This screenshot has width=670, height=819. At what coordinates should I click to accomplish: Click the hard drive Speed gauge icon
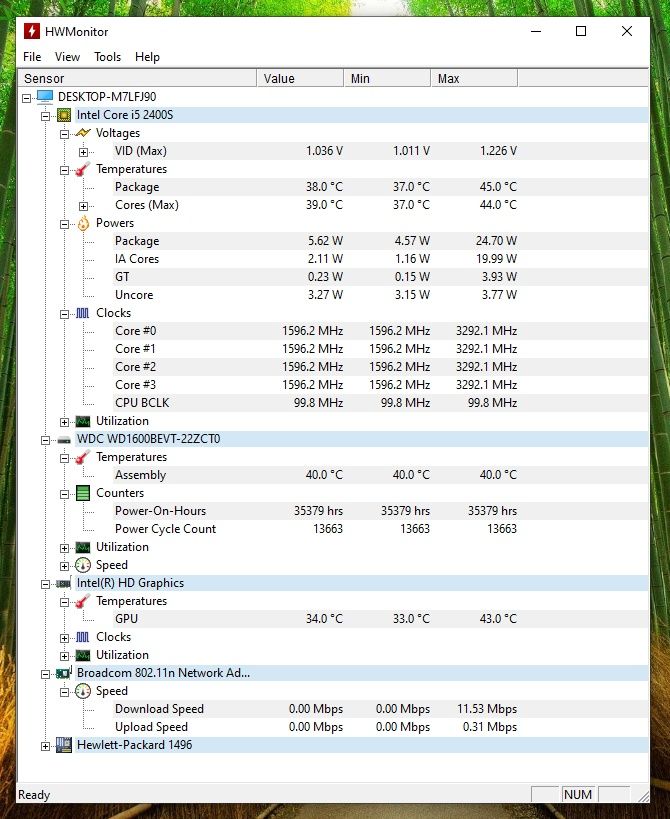tap(83, 565)
